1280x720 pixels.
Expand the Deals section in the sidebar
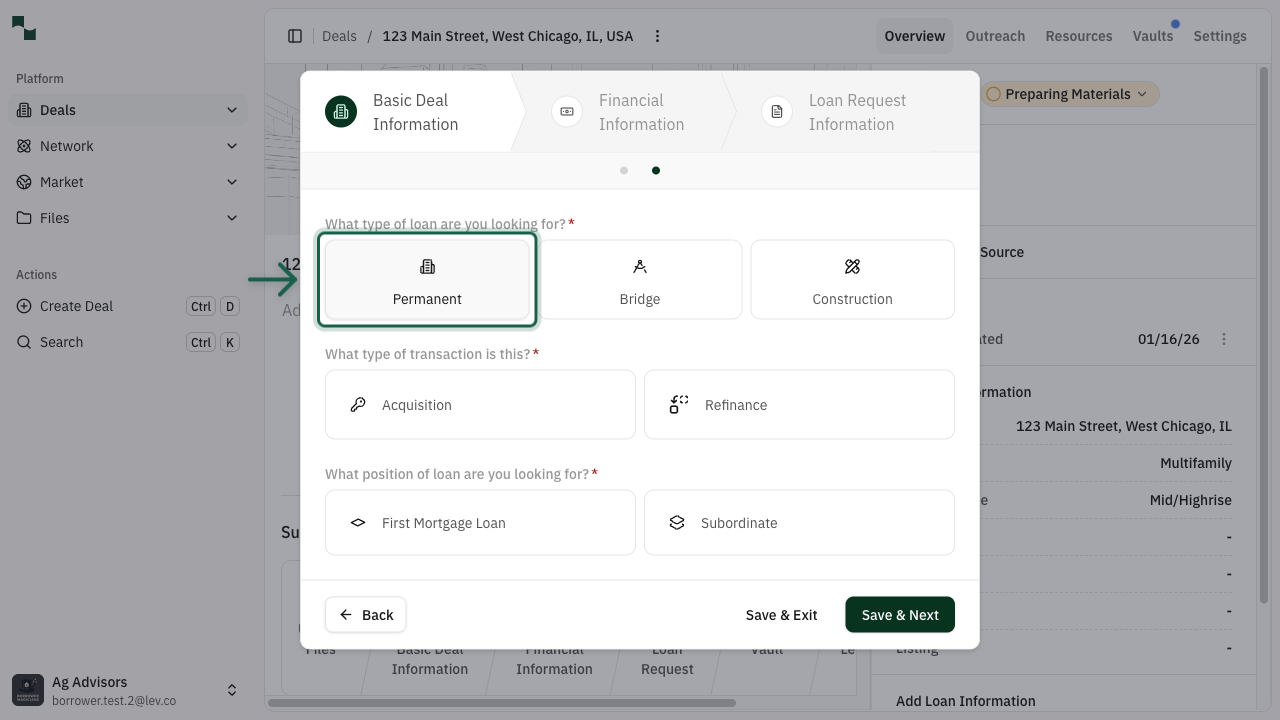(232, 110)
